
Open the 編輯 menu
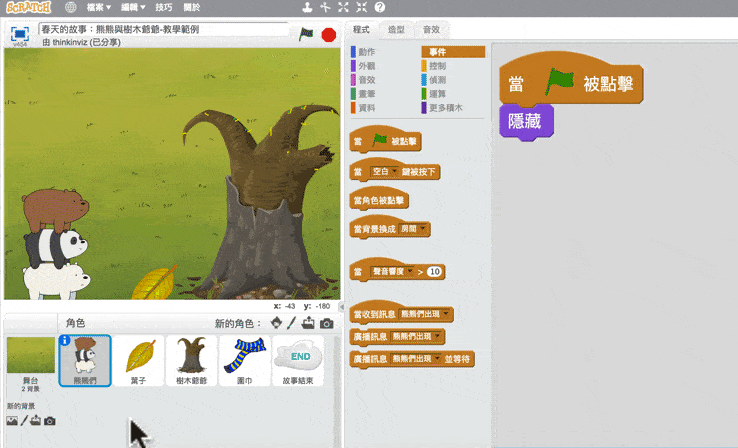pyautogui.click(x=133, y=7)
